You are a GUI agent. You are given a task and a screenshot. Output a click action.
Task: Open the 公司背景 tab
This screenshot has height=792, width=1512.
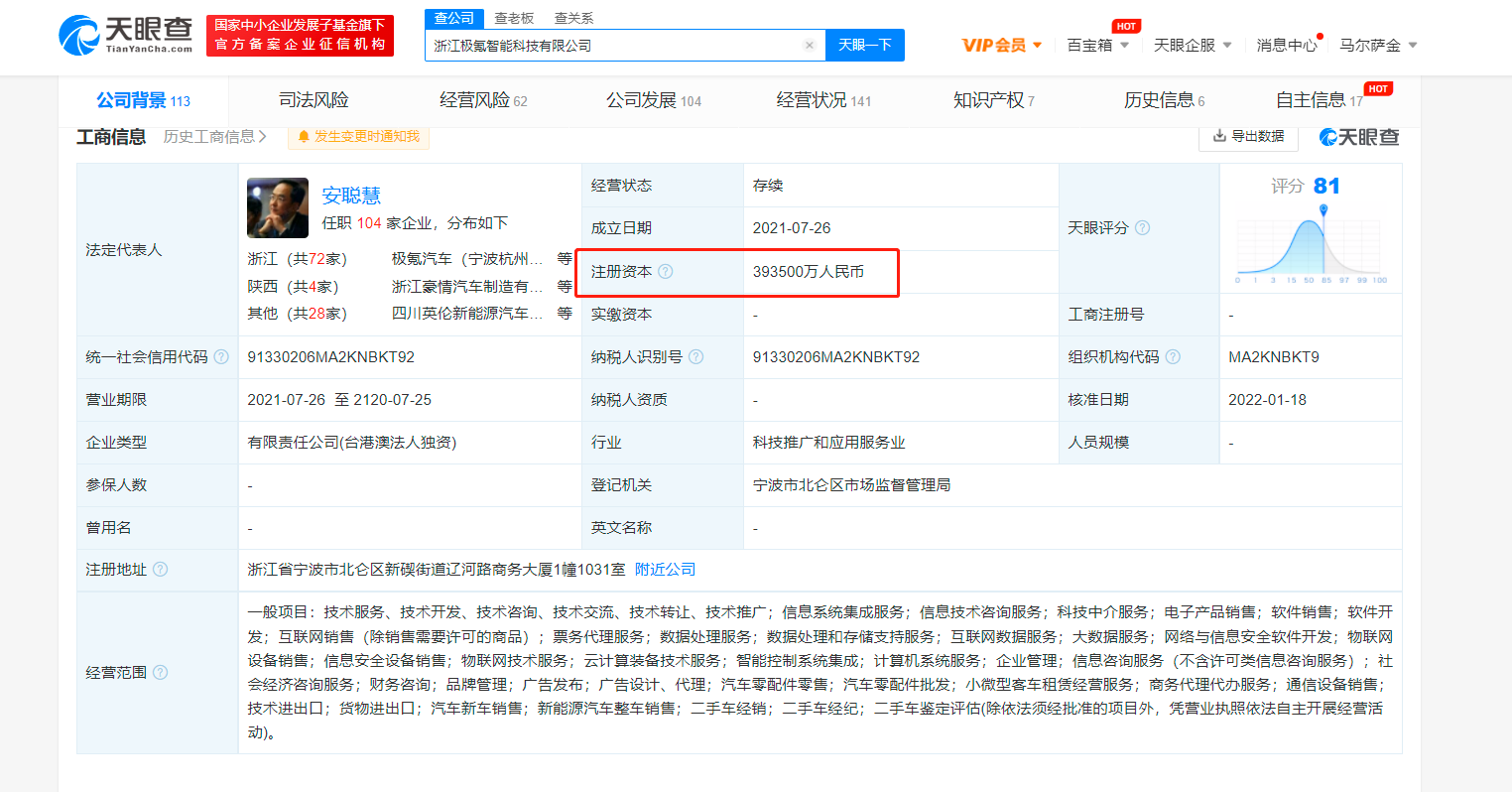coord(143,100)
